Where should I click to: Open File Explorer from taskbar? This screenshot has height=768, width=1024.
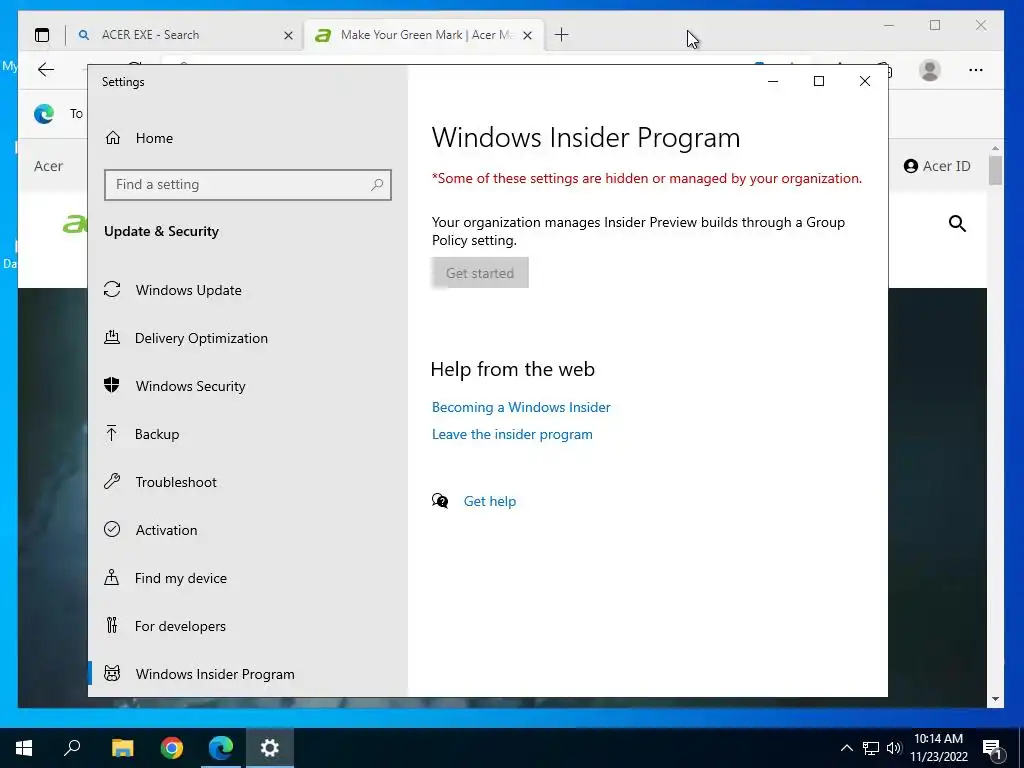tap(122, 748)
